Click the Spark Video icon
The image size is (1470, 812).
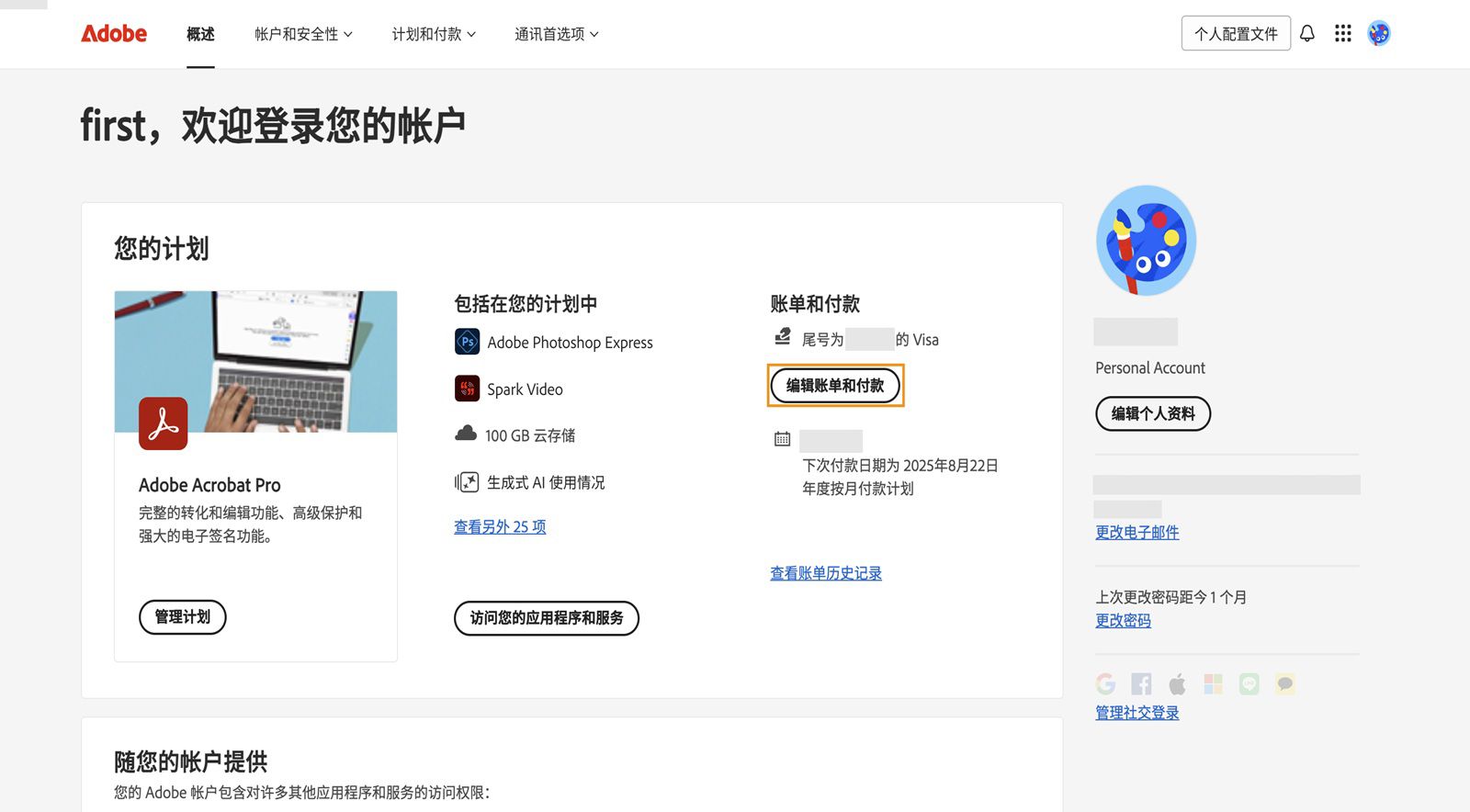pyautogui.click(x=467, y=389)
